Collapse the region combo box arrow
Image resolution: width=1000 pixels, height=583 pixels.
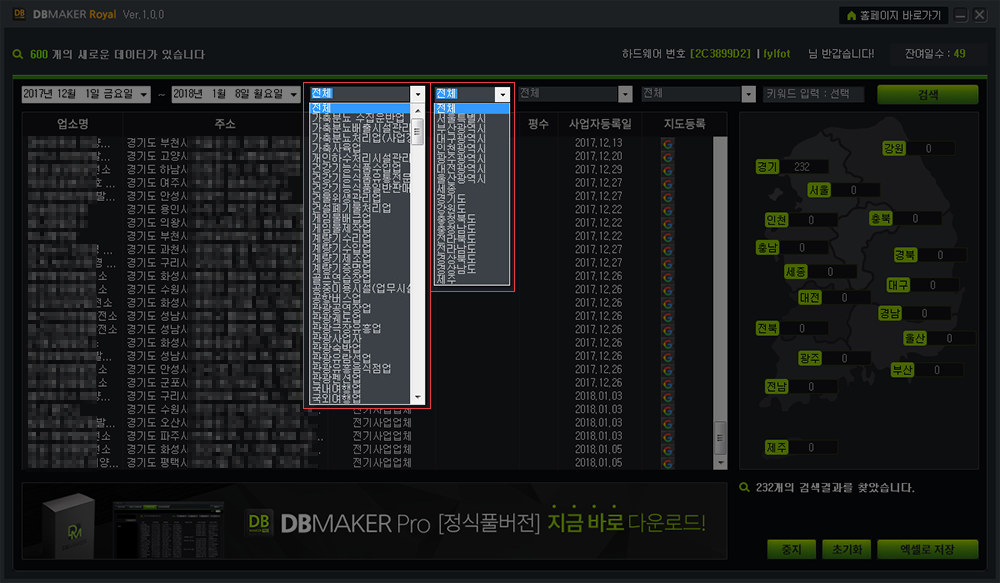tap(503, 94)
